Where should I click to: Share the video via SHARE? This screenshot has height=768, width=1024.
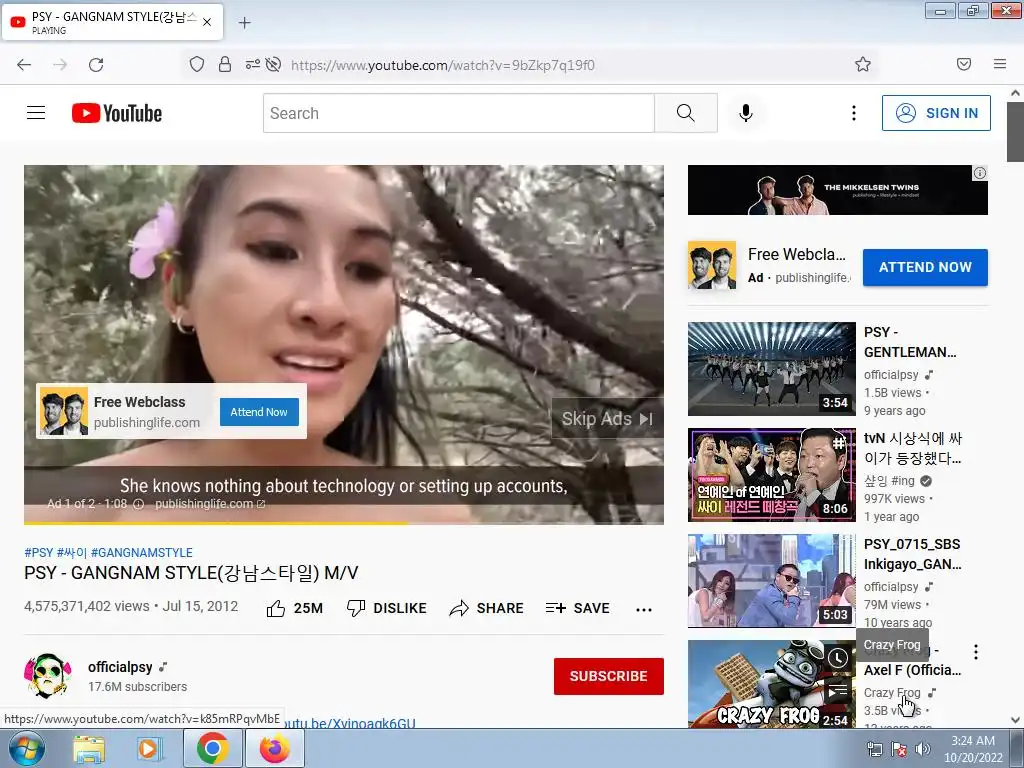coord(487,609)
